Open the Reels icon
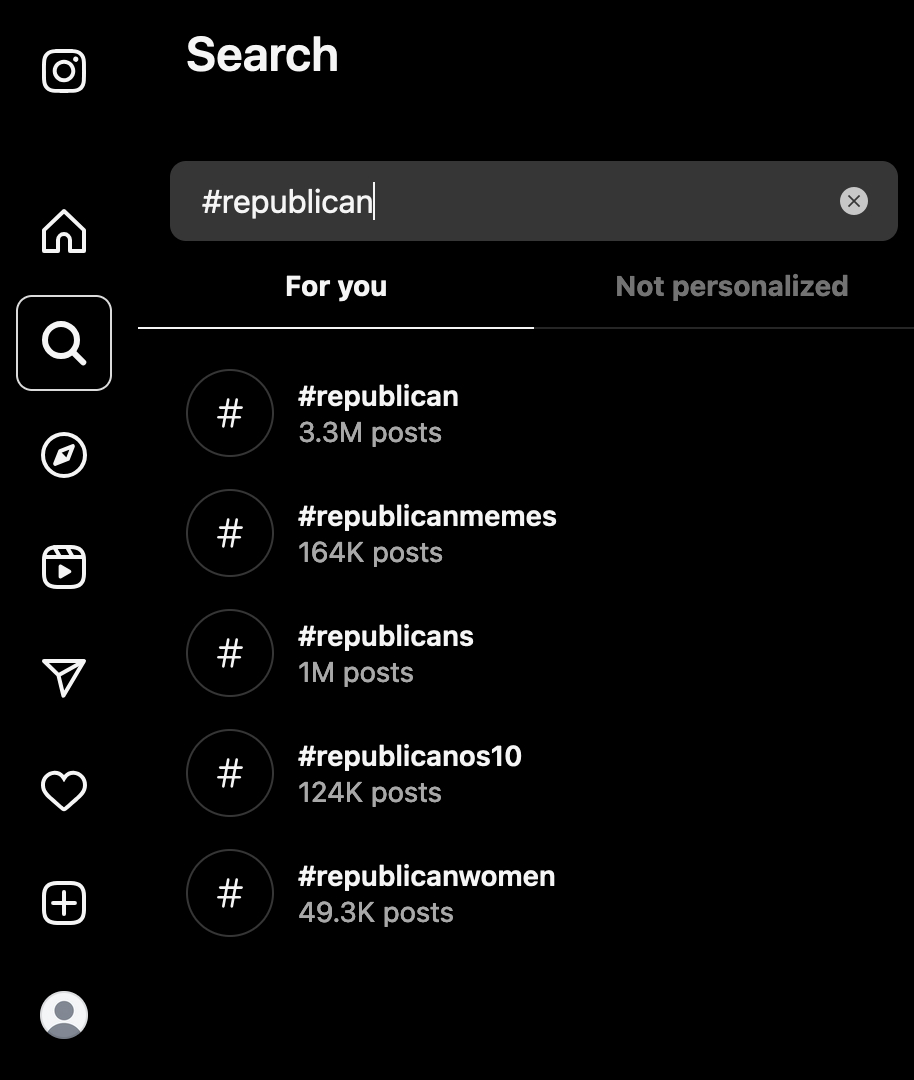The image size is (914, 1080). point(64,567)
